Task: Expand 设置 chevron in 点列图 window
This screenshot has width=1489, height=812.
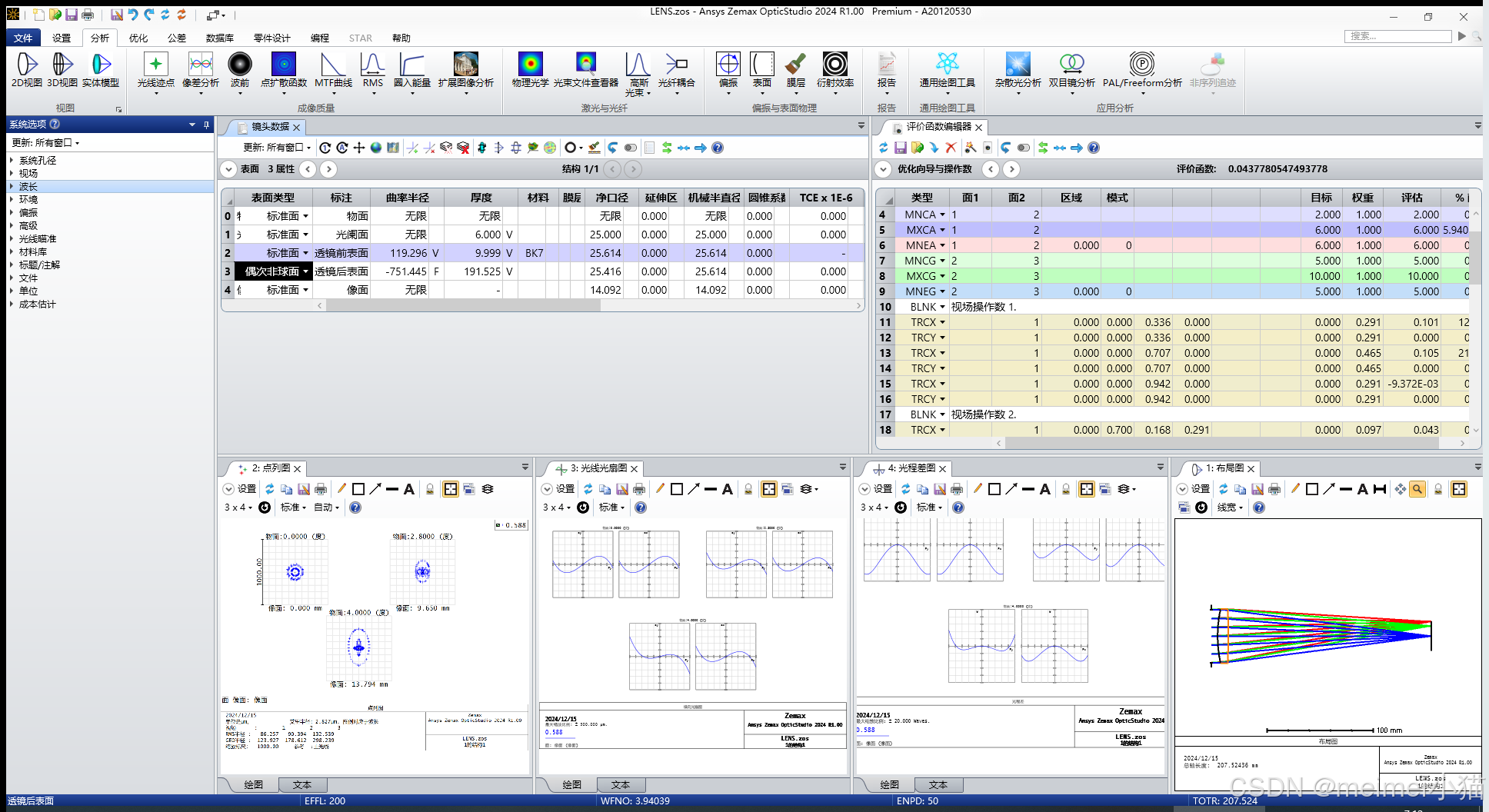Action: pyautogui.click(x=228, y=489)
